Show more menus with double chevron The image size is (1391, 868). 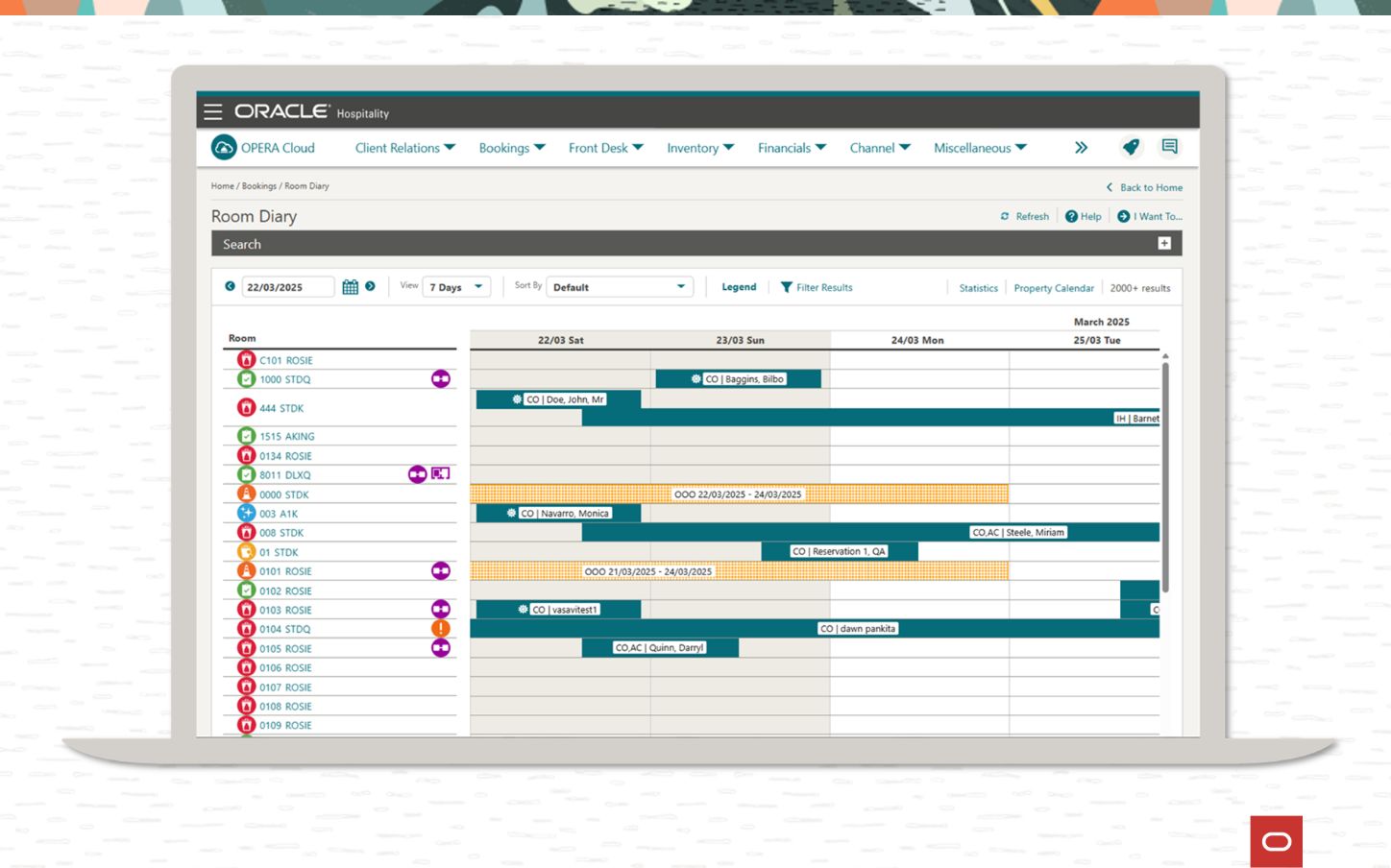pyautogui.click(x=1081, y=148)
